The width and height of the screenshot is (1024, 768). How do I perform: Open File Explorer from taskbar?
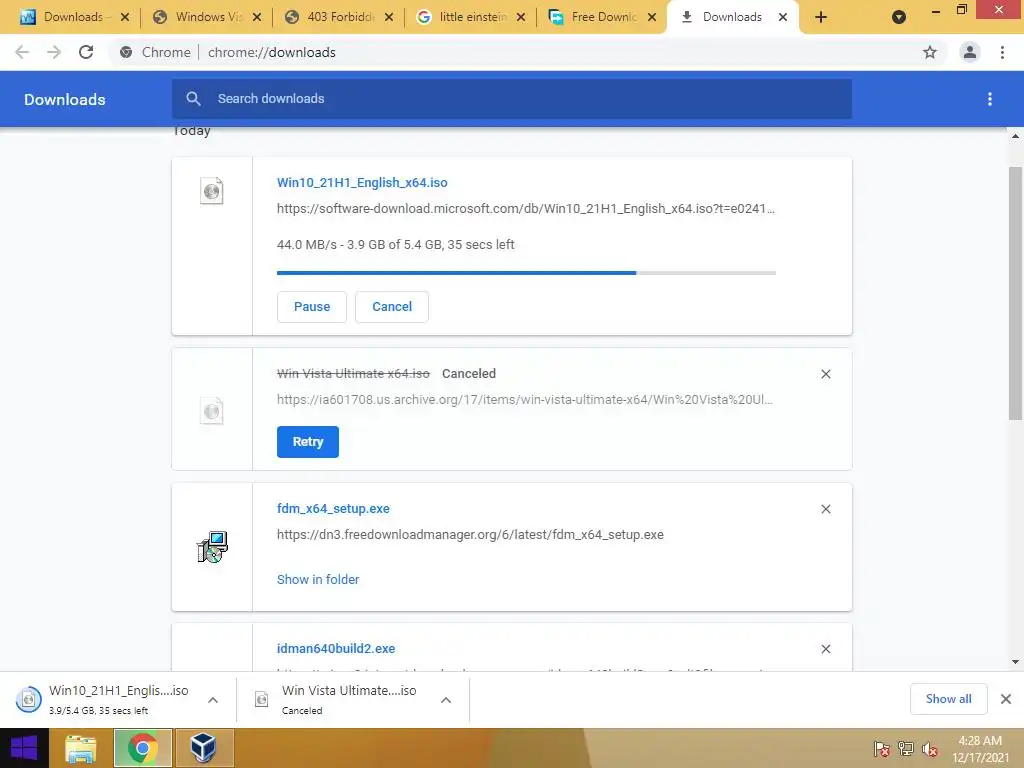81,748
